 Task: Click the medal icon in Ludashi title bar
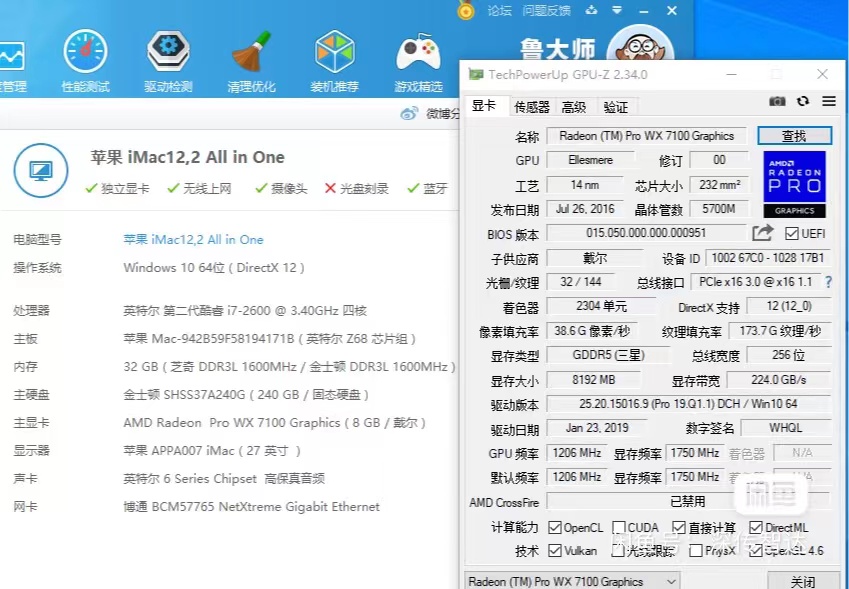click(x=466, y=10)
